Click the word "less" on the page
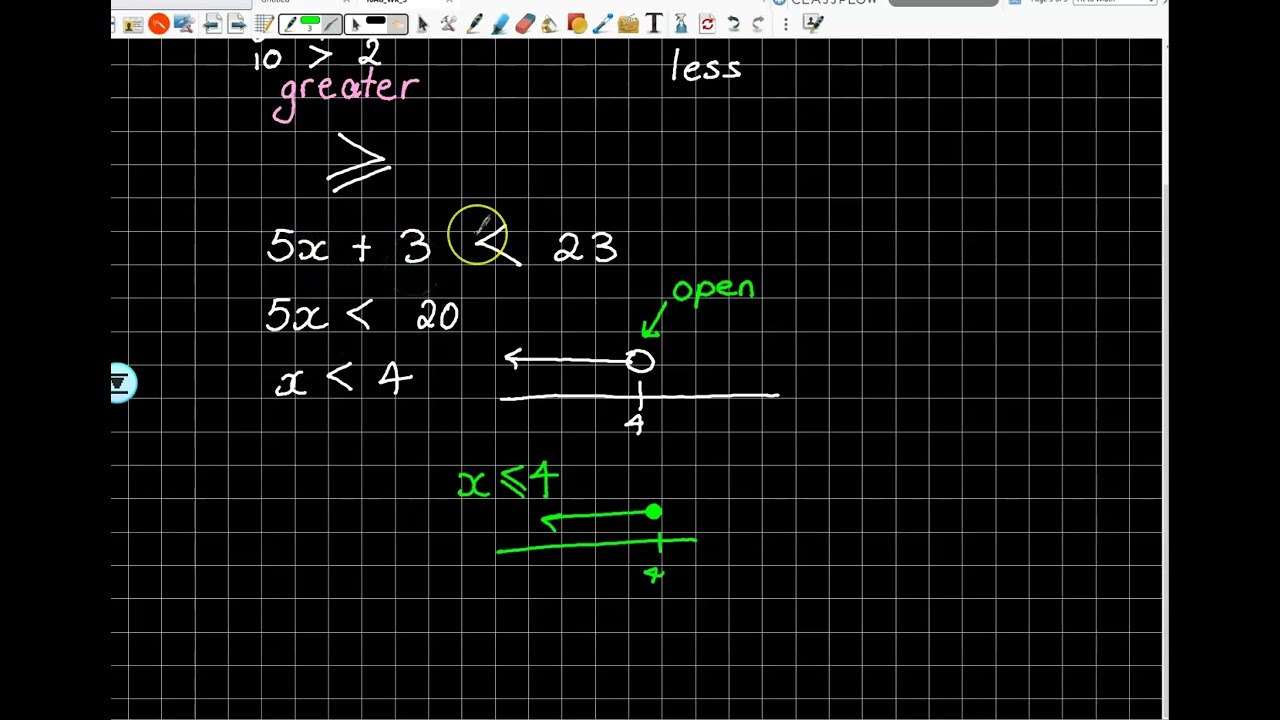Screen dimensions: 1280x720 [706, 68]
